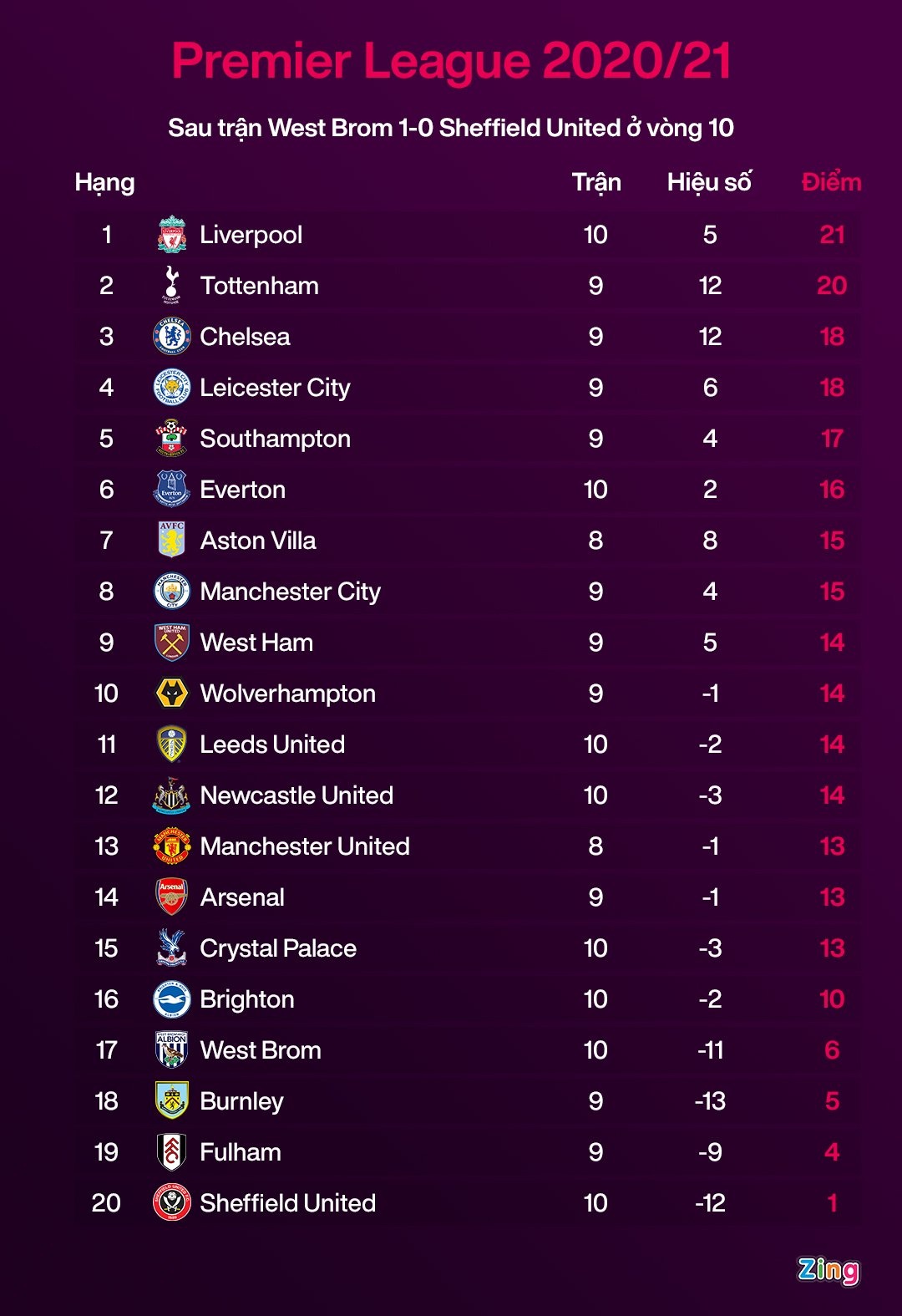The image size is (902, 1316).
Task: Click the Newcastle United crest
Action: pyautogui.click(x=172, y=795)
